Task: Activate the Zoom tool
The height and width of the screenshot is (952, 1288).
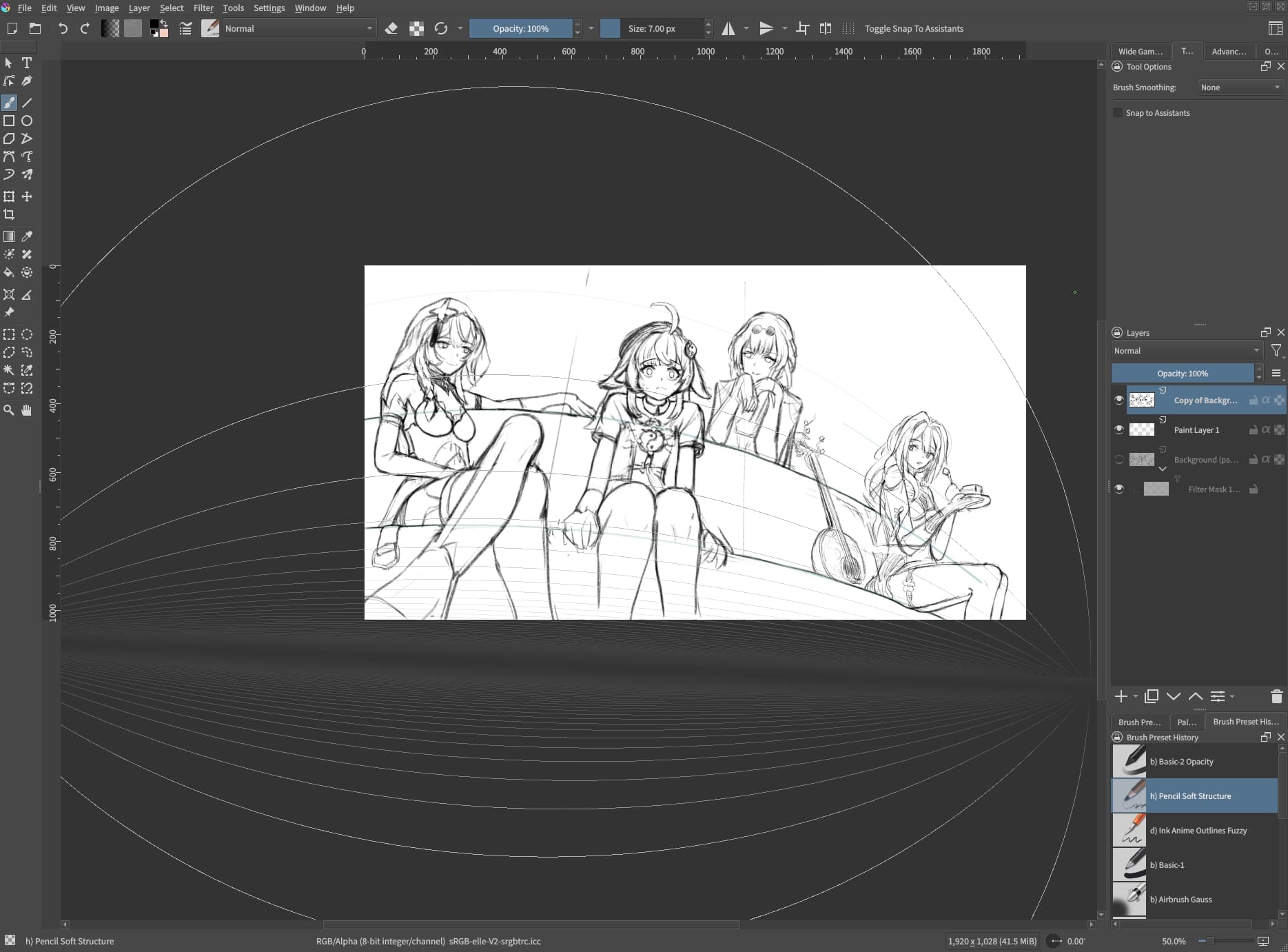Action: [x=9, y=410]
